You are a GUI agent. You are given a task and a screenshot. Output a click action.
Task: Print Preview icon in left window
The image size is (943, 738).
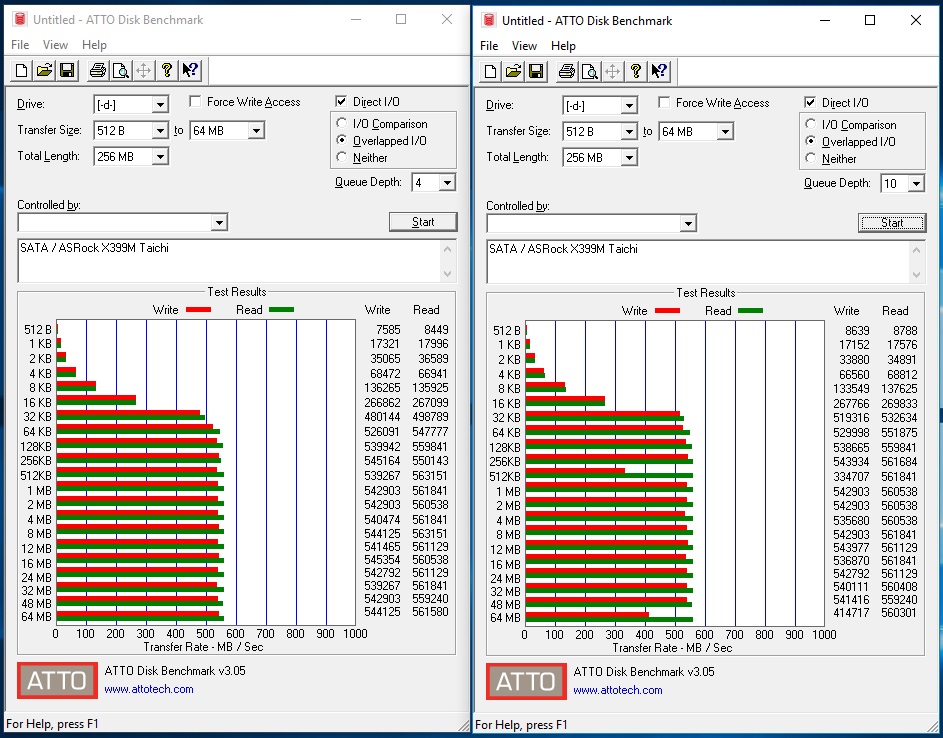coord(120,70)
